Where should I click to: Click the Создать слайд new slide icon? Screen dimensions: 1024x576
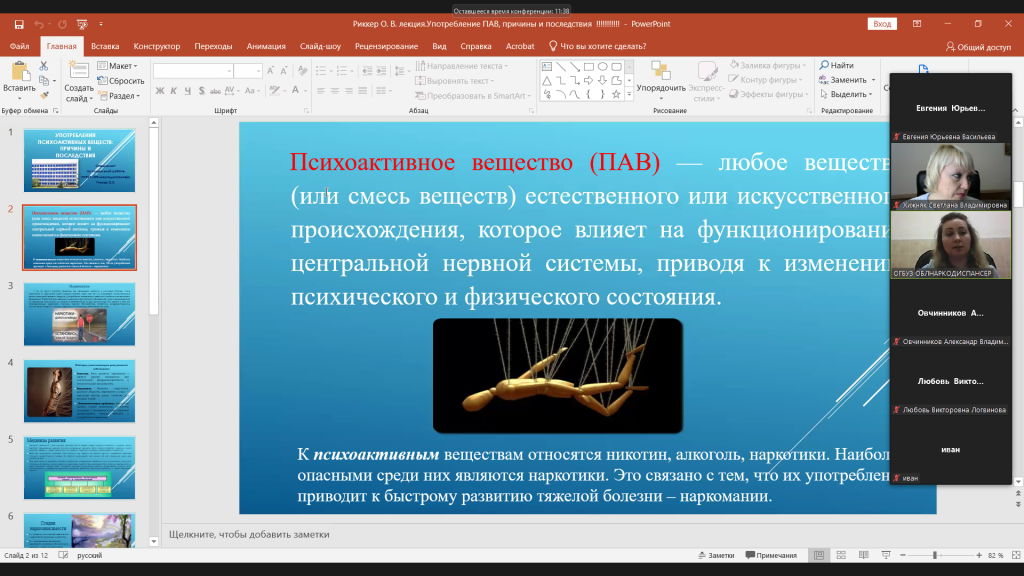pyautogui.click(x=79, y=71)
